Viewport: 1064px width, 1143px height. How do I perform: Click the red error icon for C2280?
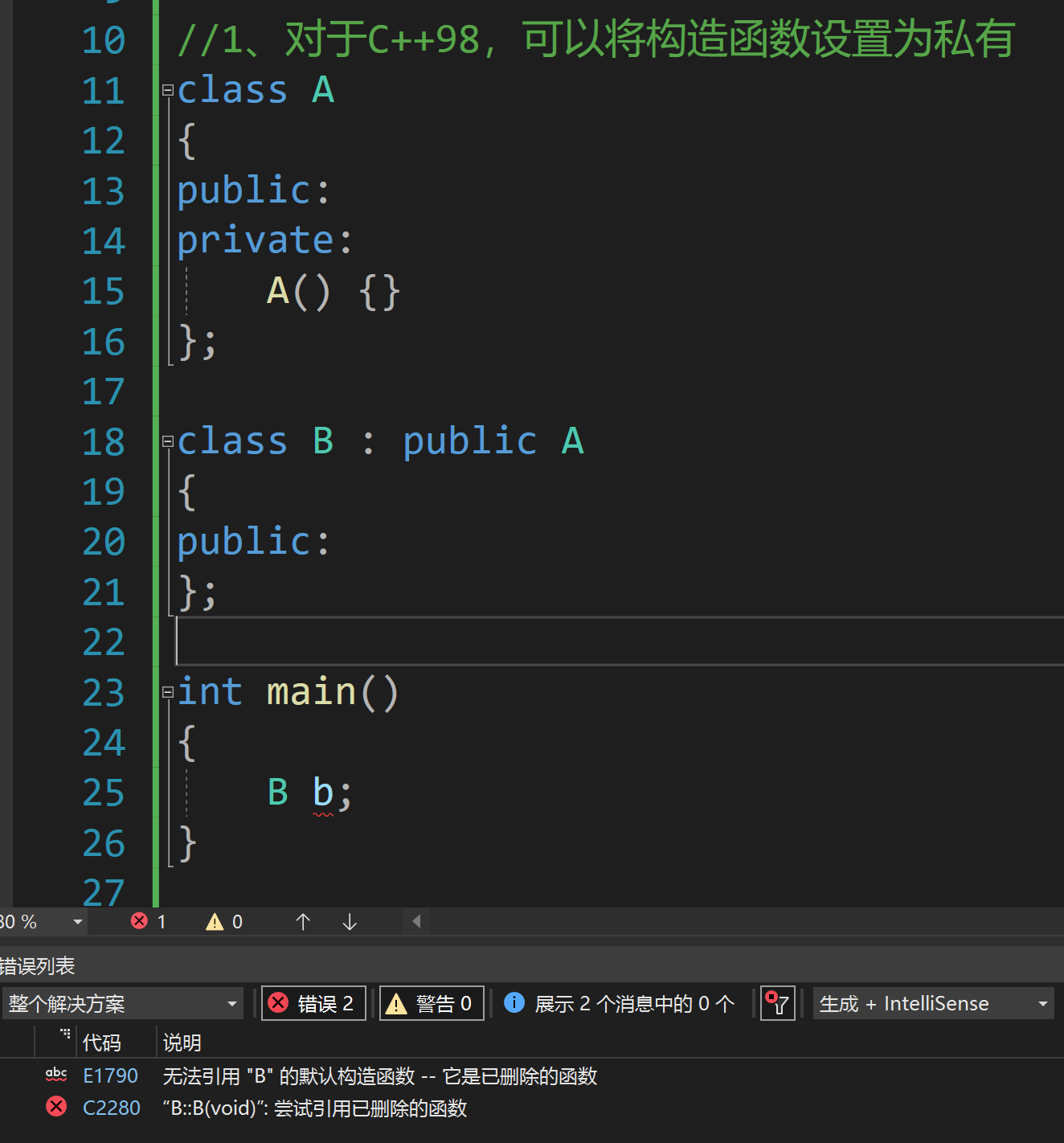[x=56, y=1107]
